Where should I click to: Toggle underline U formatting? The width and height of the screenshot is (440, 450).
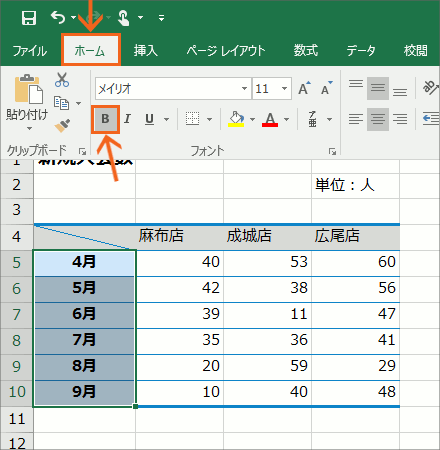click(x=149, y=119)
